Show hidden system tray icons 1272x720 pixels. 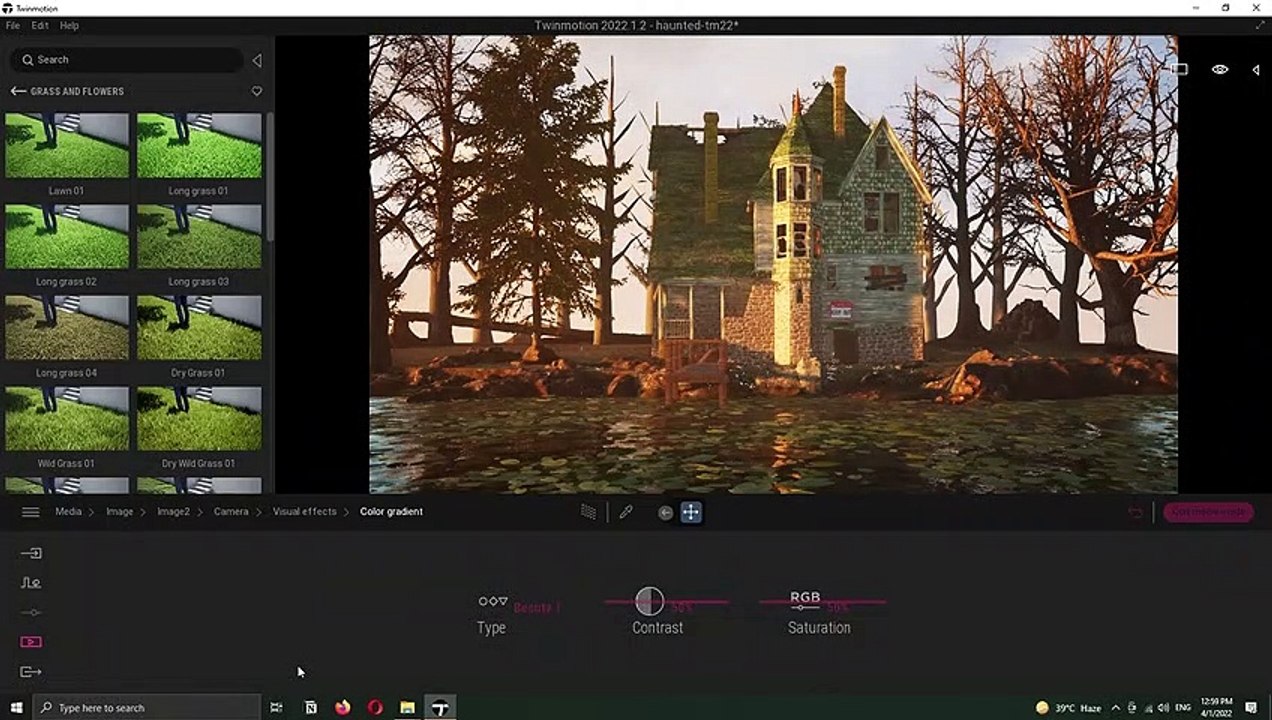pos(1116,708)
